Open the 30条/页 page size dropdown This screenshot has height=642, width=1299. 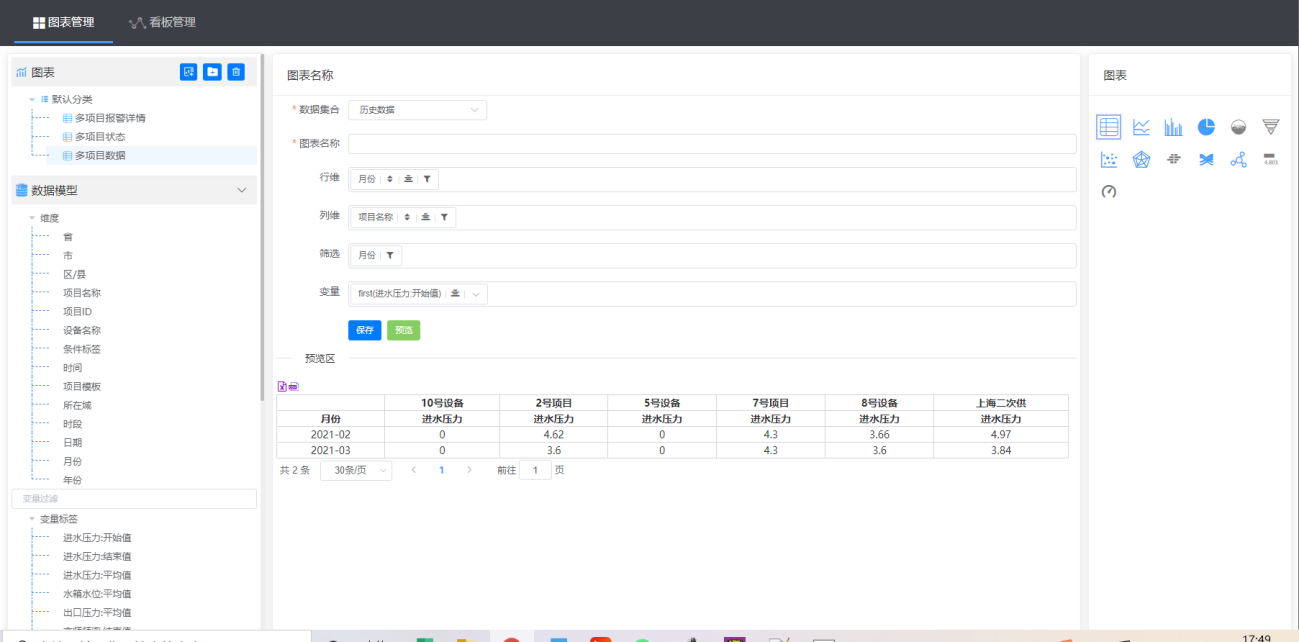(356, 470)
